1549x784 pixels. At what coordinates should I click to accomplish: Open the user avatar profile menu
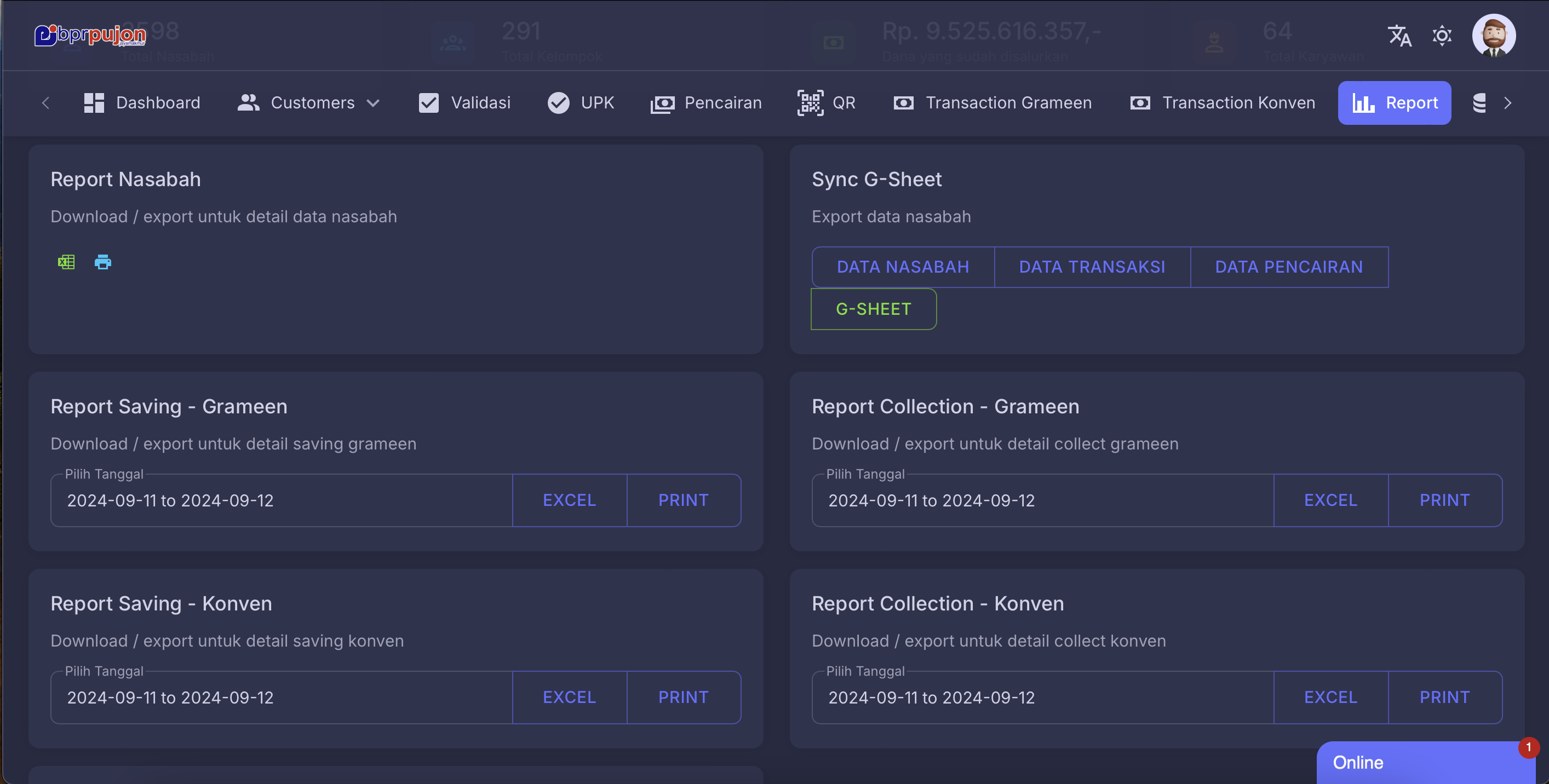tap(1494, 36)
